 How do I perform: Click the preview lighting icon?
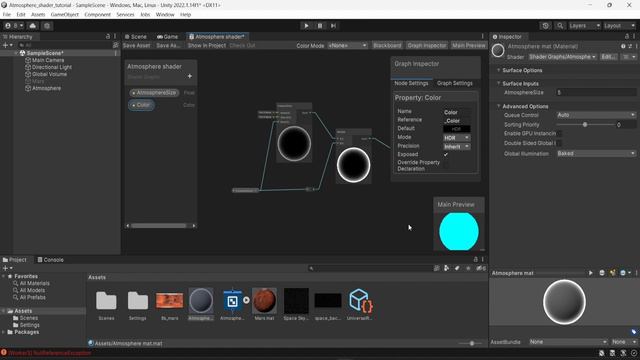[612, 273]
